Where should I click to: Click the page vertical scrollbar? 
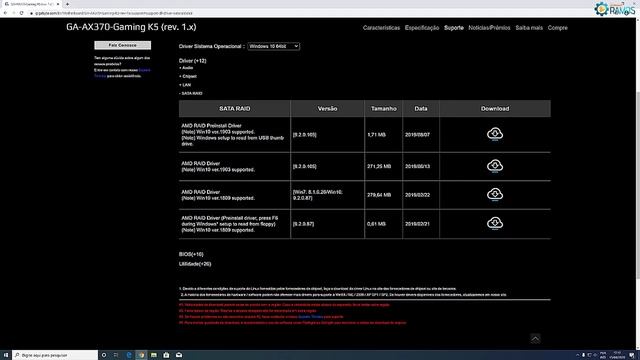tap(637, 184)
